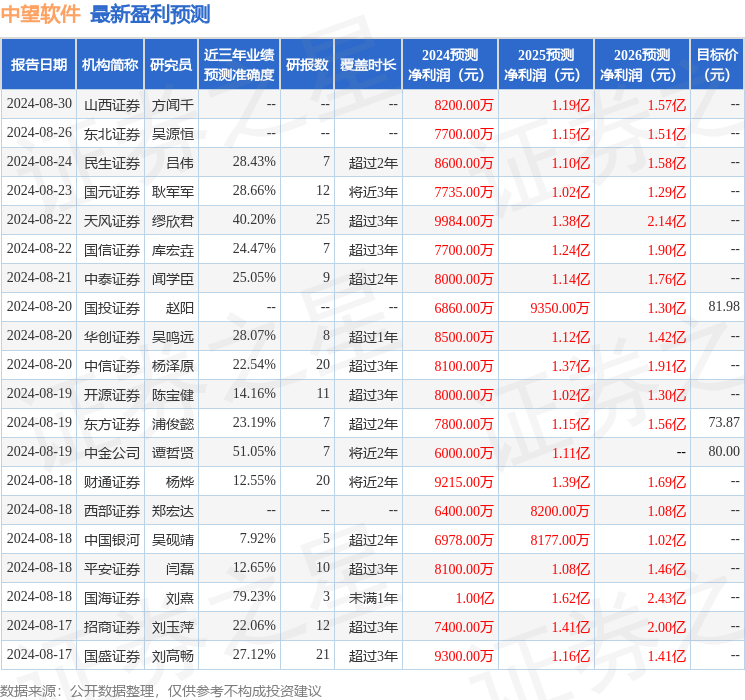Click the 8200.00万 forecast for 西部证券

pos(560,511)
